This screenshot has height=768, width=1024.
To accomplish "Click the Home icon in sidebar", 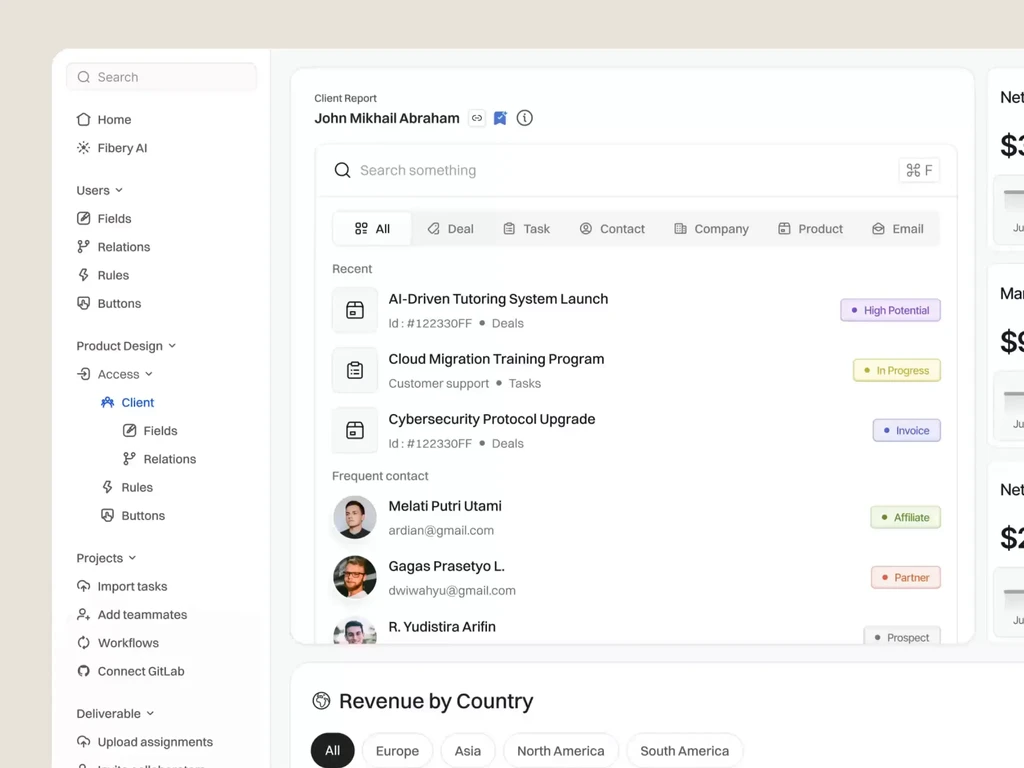I will tap(84, 120).
